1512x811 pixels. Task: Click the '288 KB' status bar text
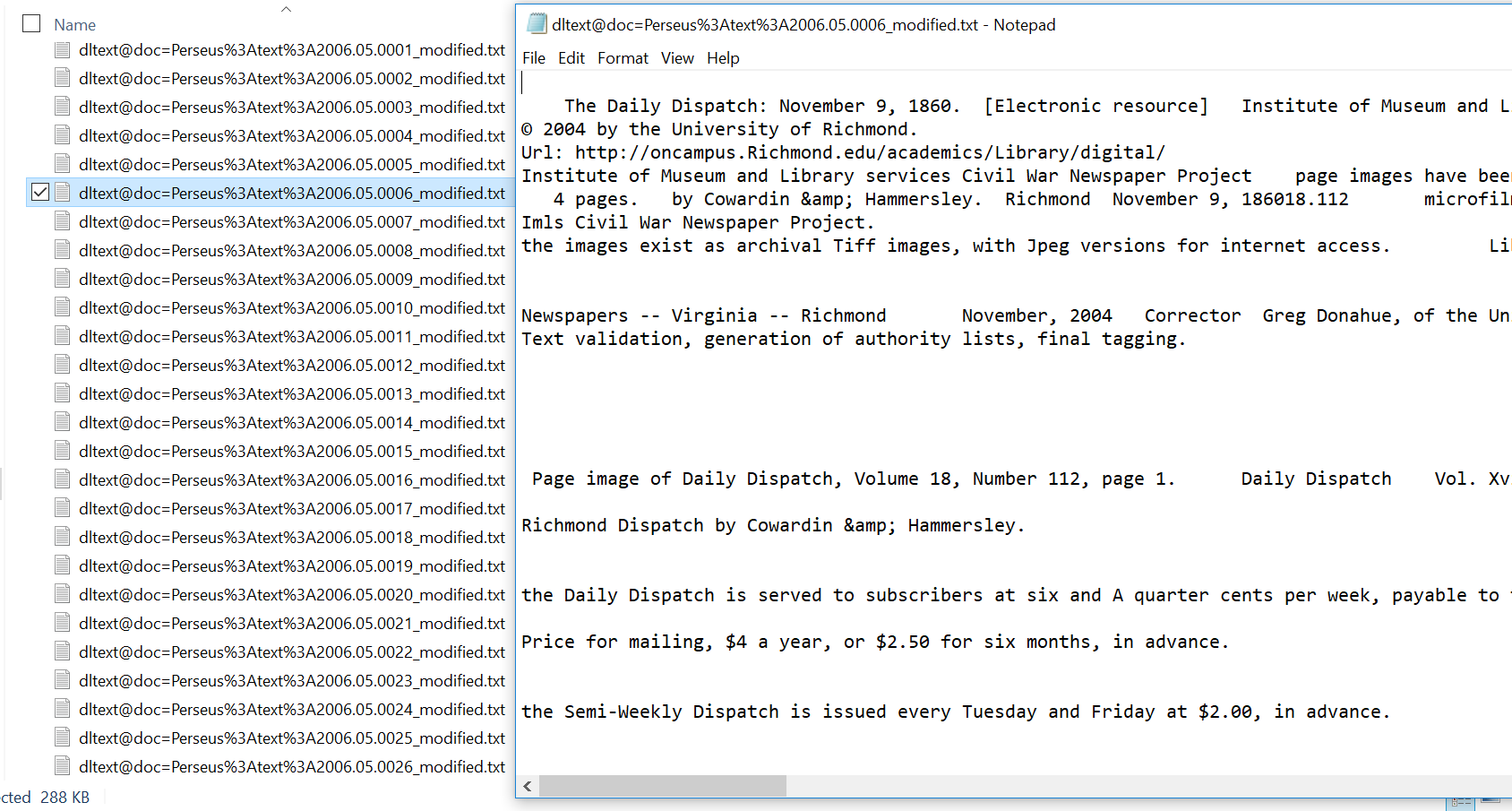click(64, 797)
